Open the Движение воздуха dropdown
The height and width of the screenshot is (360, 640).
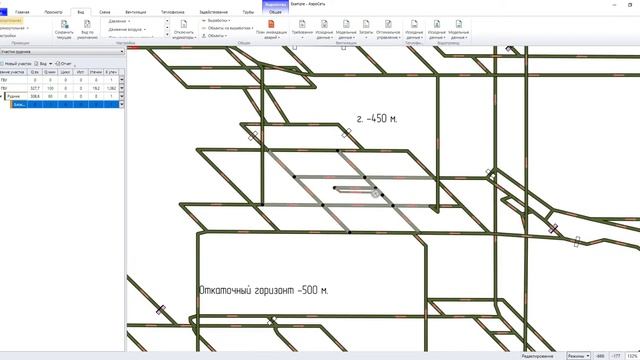(127, 29)
